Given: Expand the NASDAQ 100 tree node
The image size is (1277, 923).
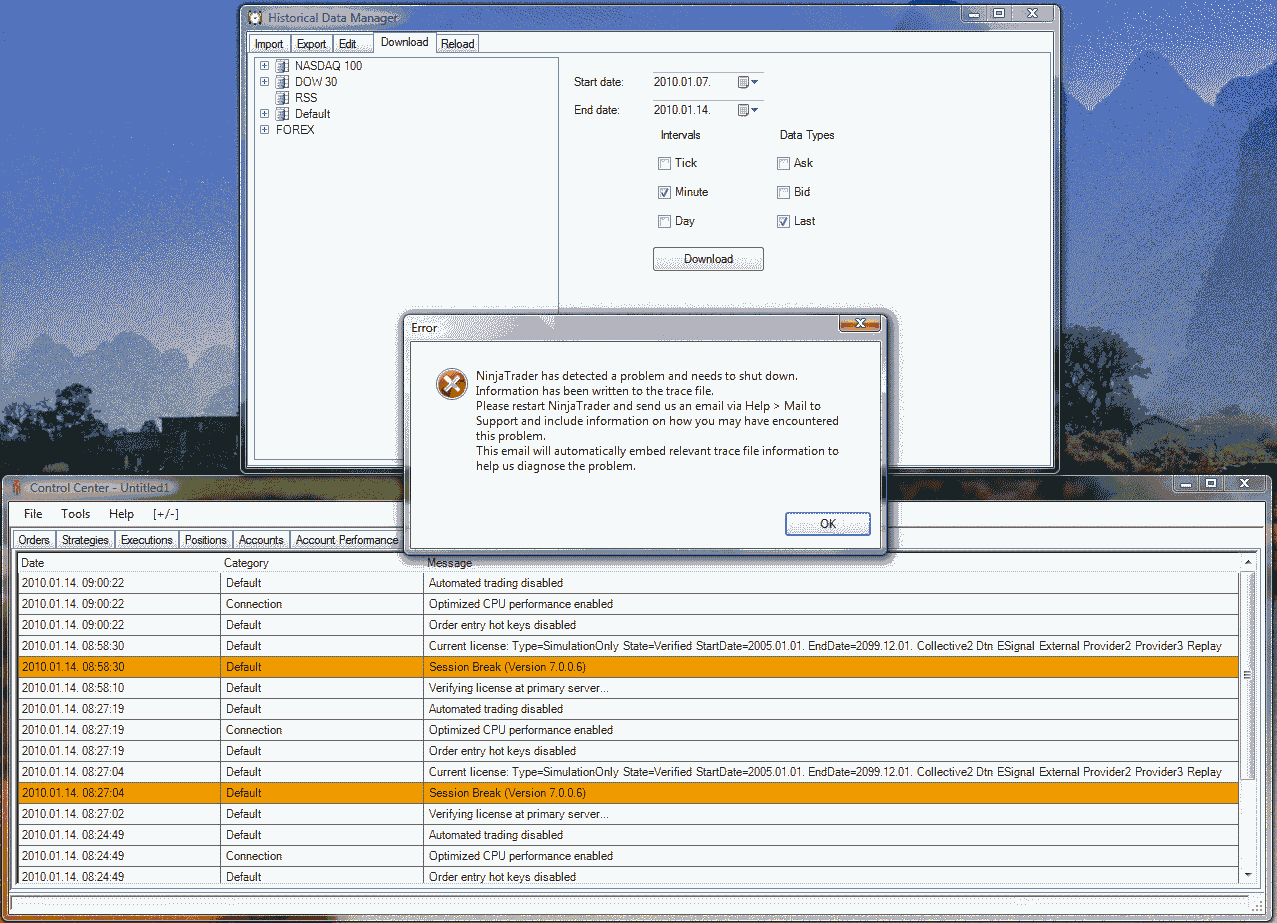Looking at the screenshot, I should [264, 66].
